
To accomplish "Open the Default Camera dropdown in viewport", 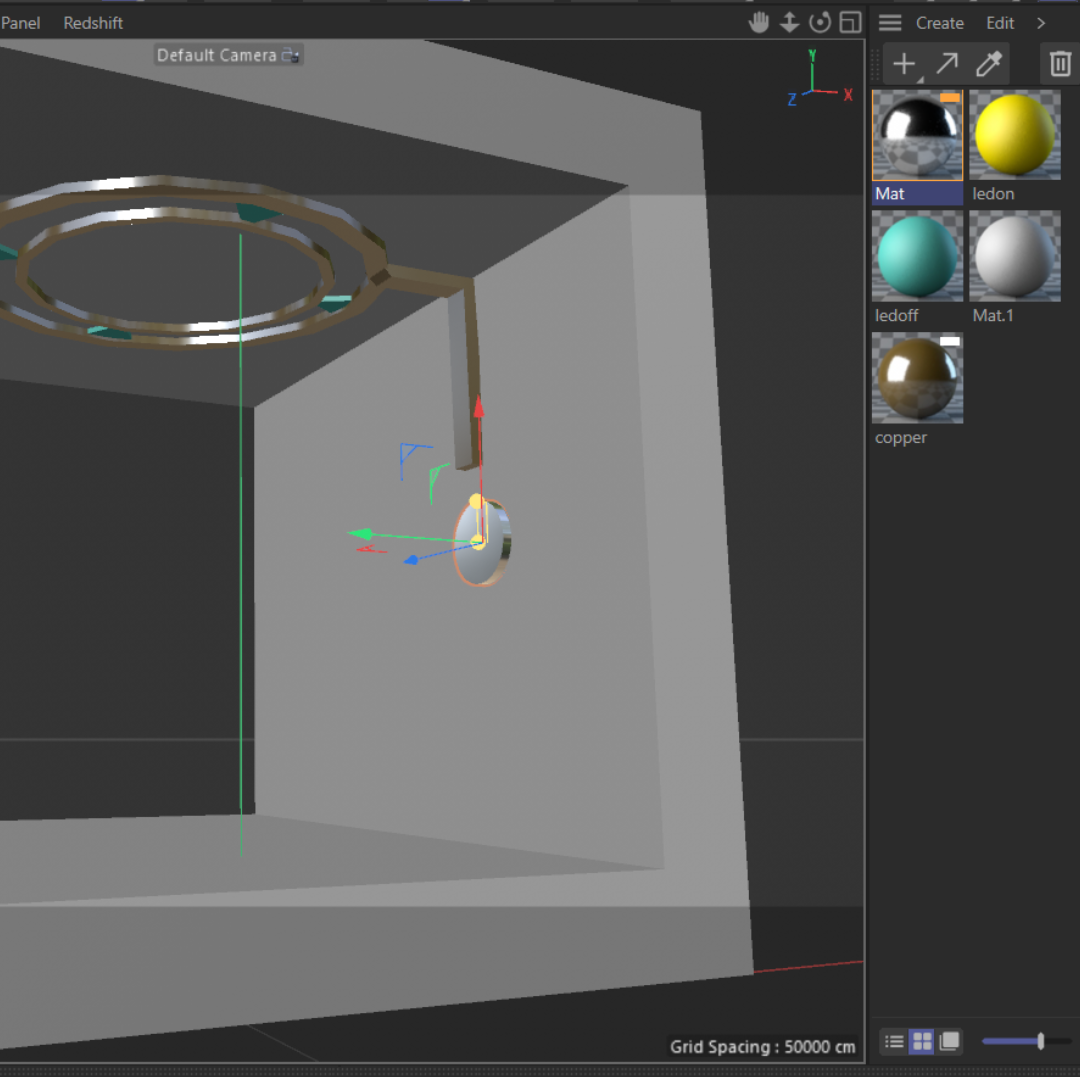I will 228,55.
